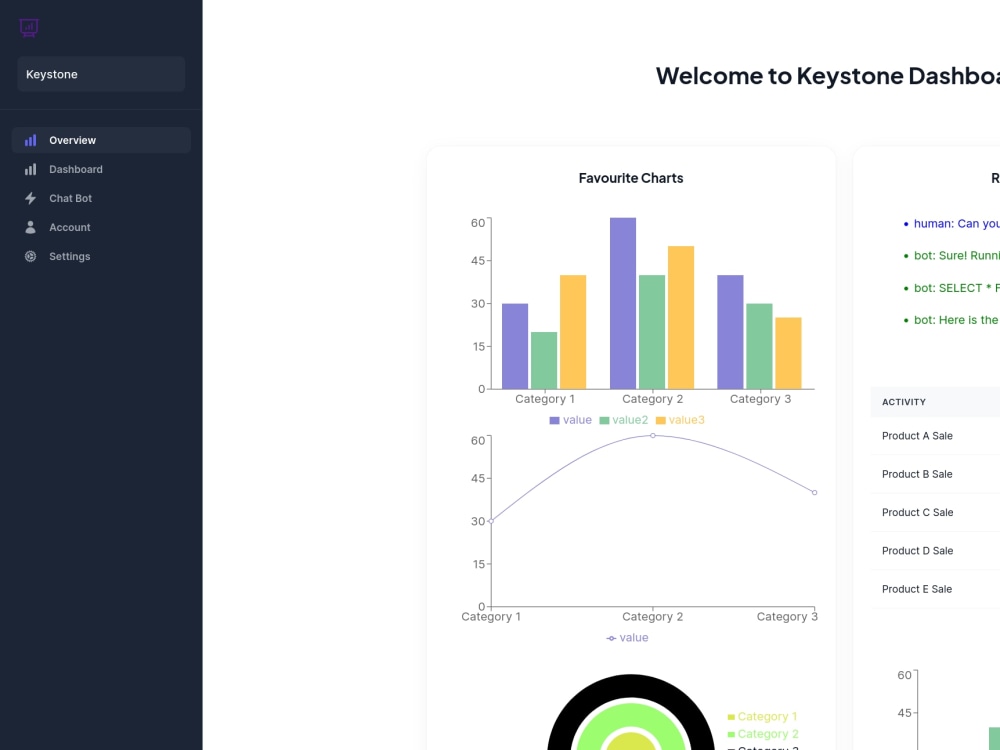The image size is (1000, 750).
Task: Toggle value2 series in bar chart legend
Action: 623,420
